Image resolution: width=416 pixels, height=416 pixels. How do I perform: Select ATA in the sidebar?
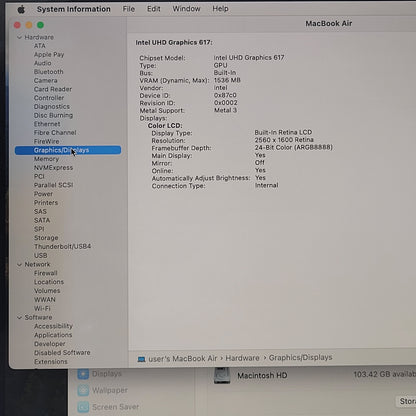point(39,46)
